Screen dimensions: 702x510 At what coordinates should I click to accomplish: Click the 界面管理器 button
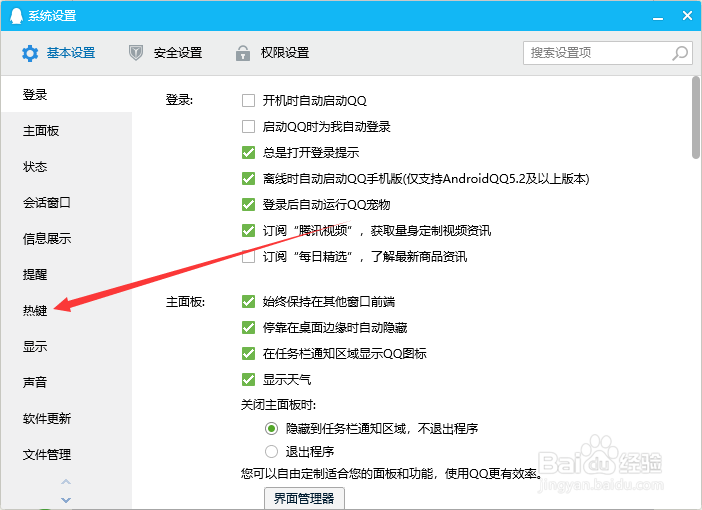(x=304, y=498)
